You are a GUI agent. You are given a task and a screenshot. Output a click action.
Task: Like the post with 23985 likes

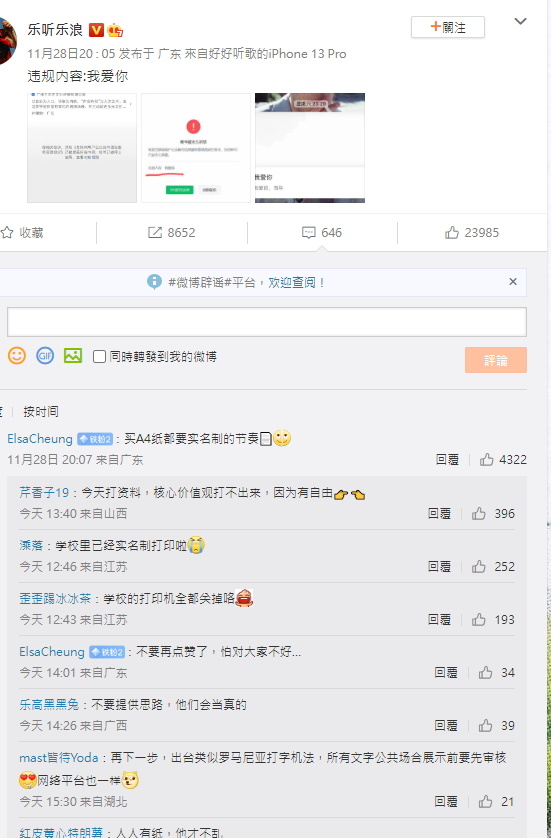(x=472, y=232)
